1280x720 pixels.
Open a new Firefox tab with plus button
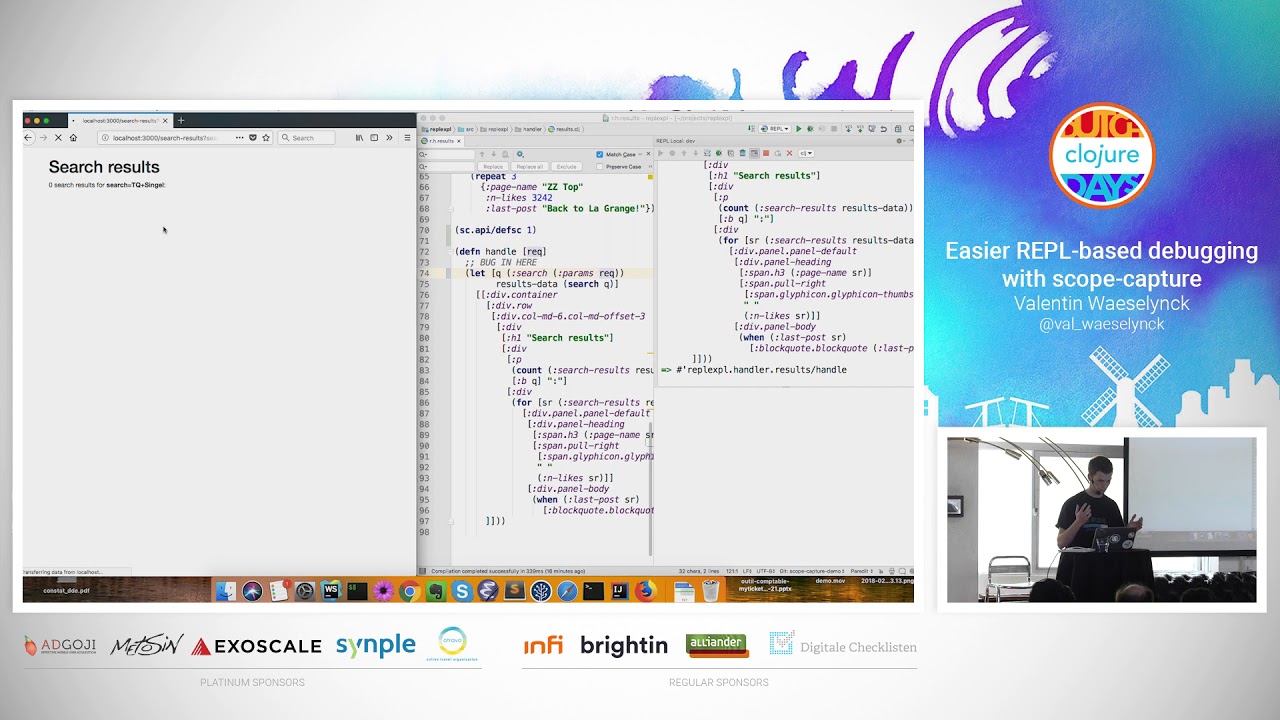181,120
